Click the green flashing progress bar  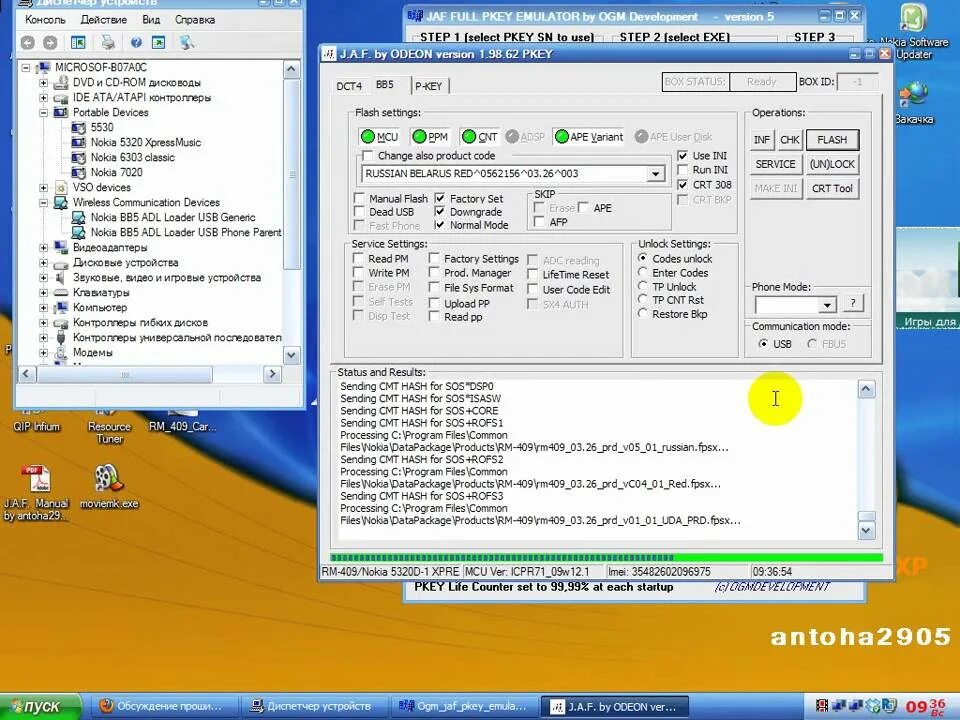pyautogui.click(x=606, y=558)
